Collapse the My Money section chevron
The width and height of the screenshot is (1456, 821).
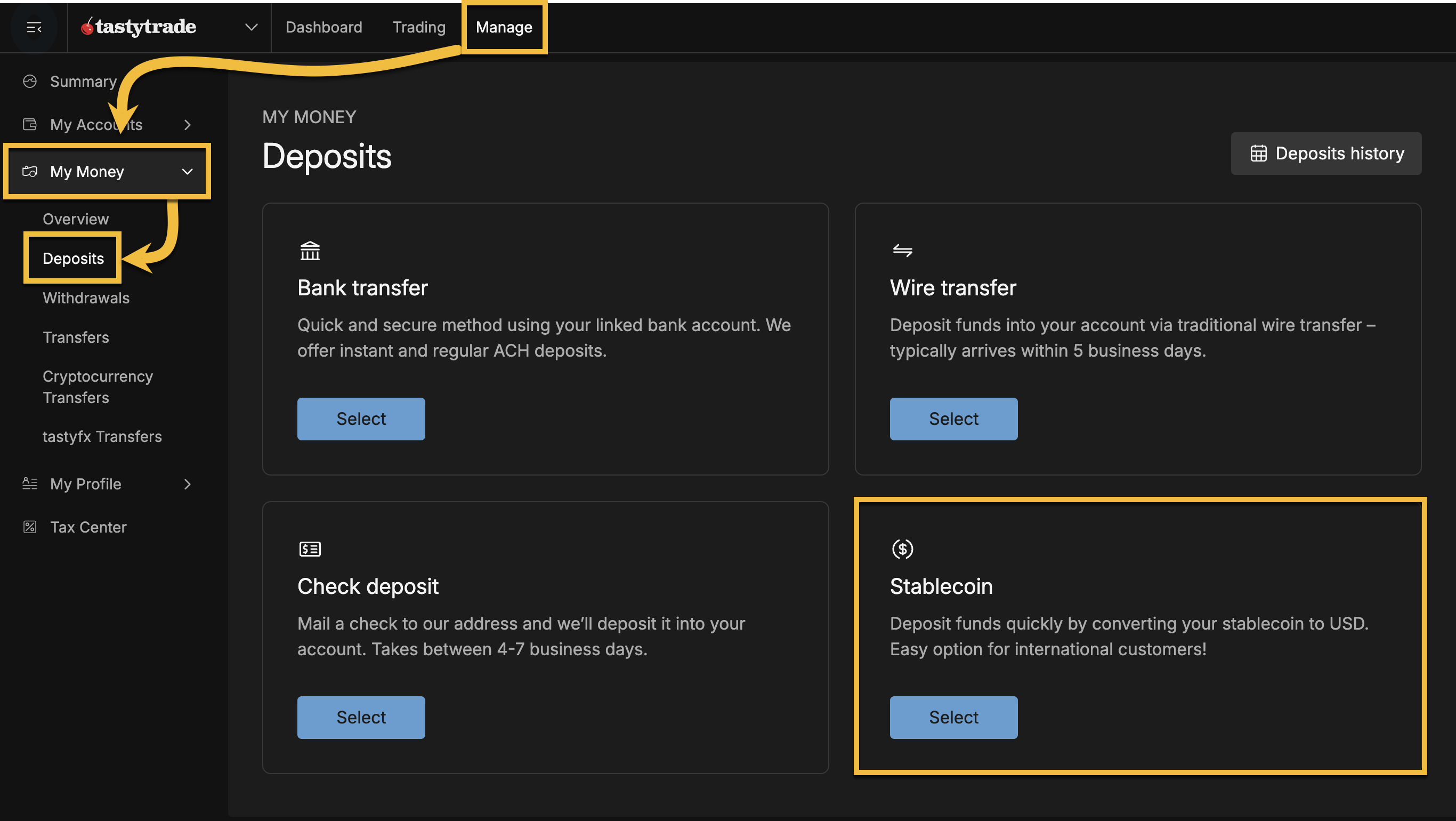click(187, 171)
